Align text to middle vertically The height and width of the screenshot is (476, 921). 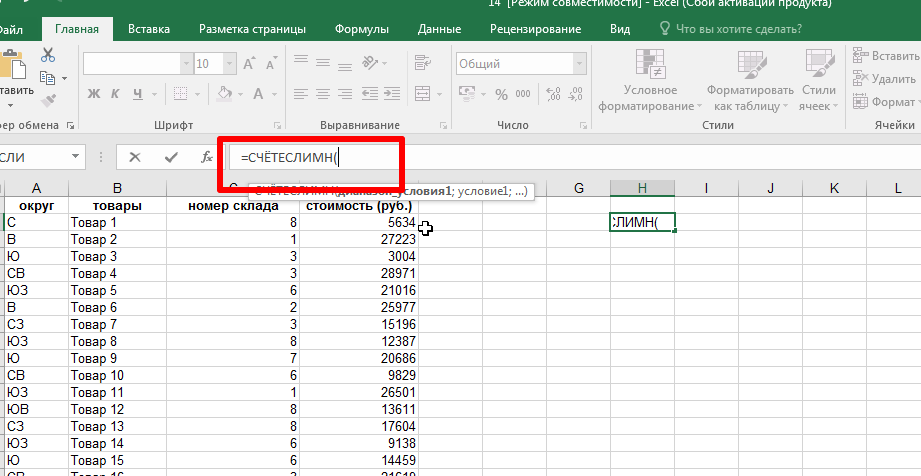pos(323,63)
